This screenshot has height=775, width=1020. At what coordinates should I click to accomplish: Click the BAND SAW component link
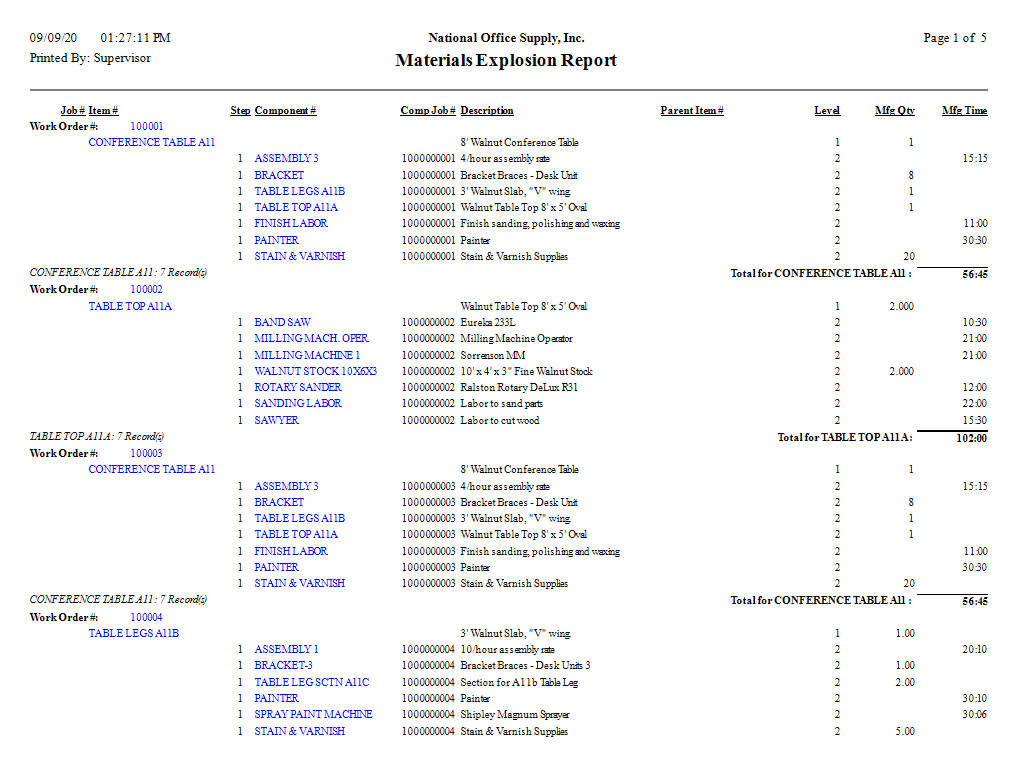coord(282,323)
